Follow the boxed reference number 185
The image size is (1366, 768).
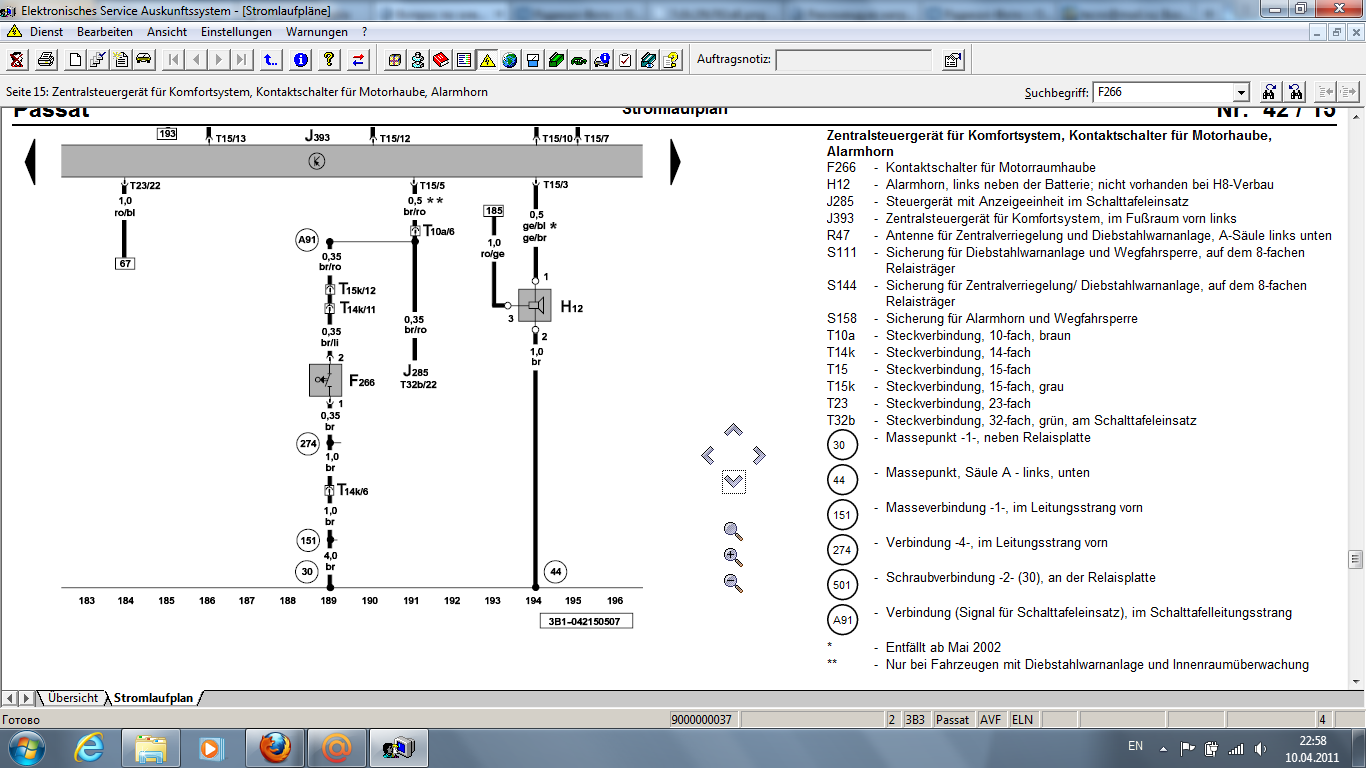point(493,211)
